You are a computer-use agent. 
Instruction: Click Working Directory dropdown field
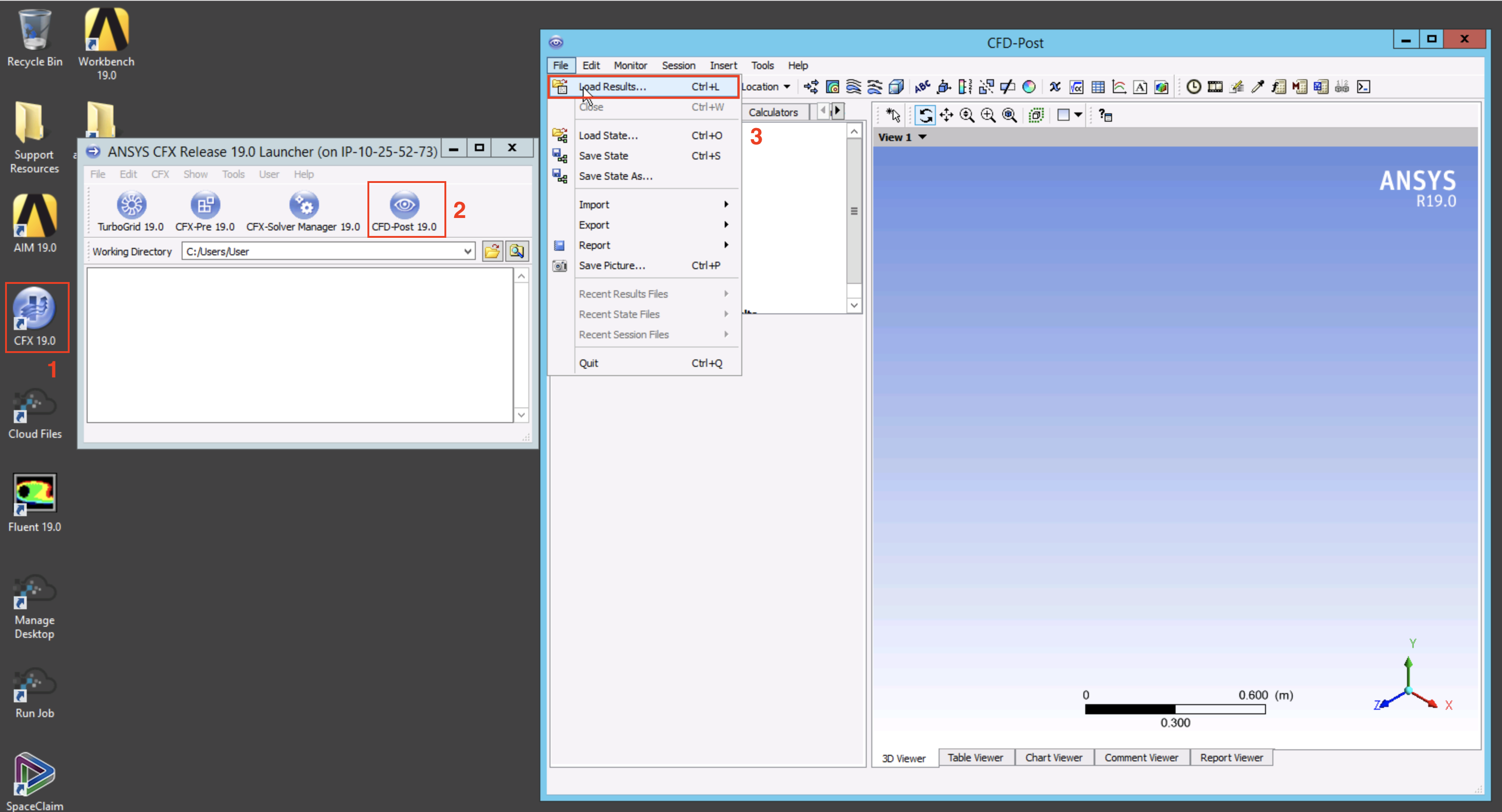(329, 251)
